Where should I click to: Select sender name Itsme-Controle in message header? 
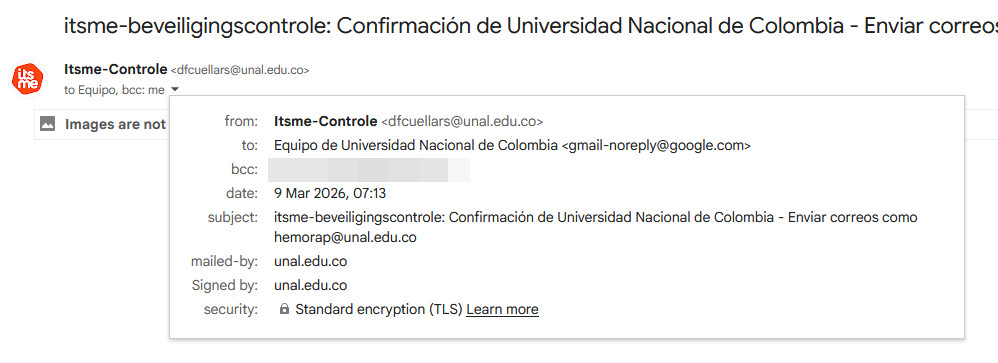point(116,70)
